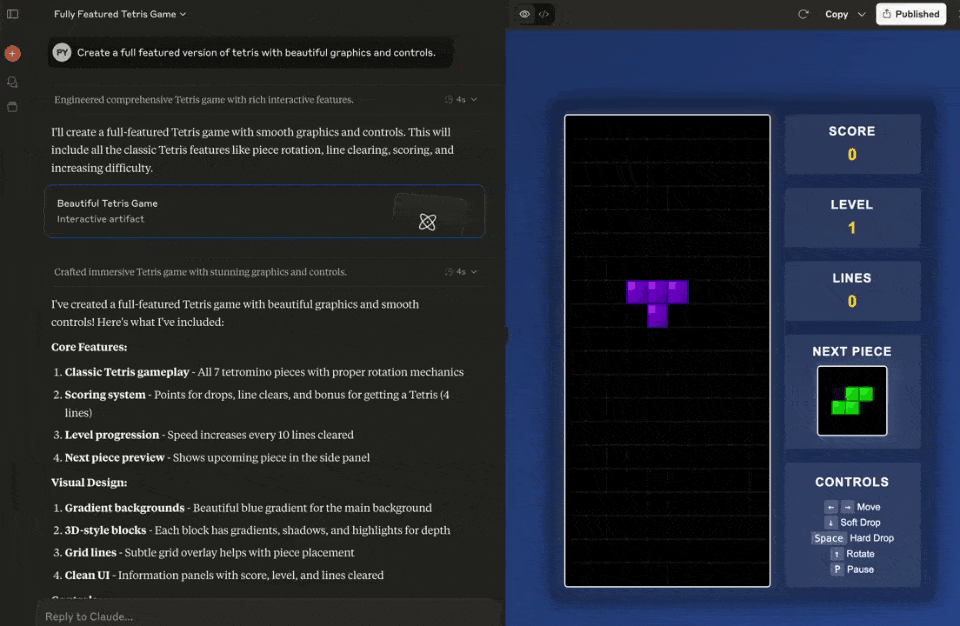
Task: Expand the second thinking summary (4s)
Action: (x=461, y=272)
